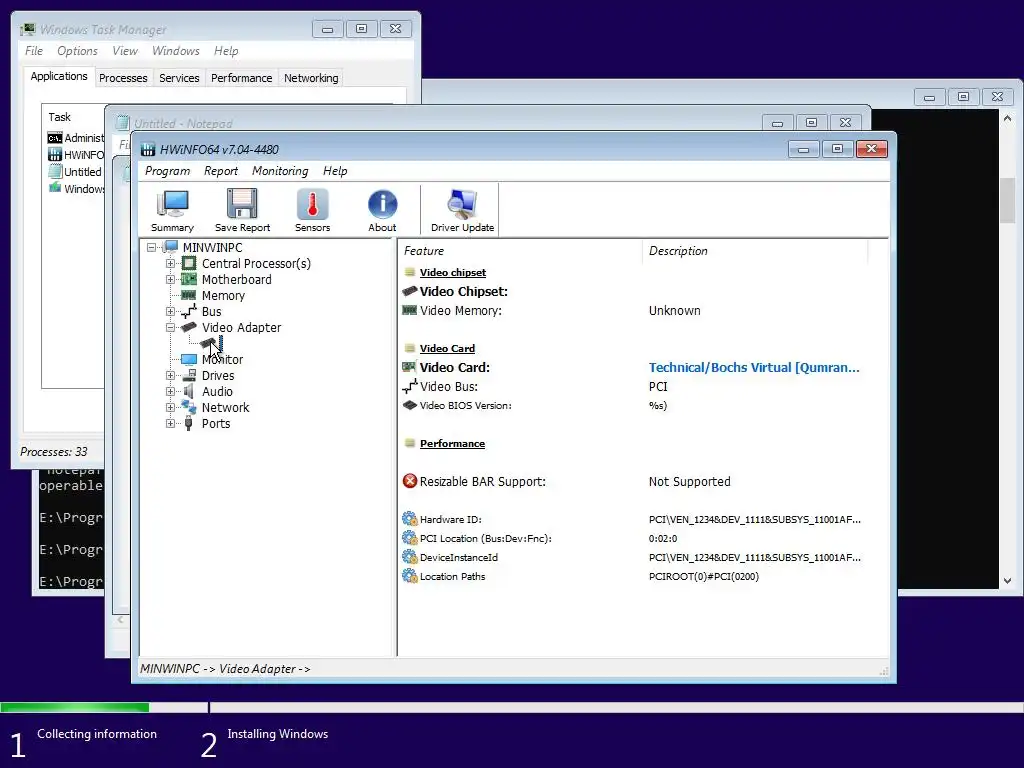
Task: Select the Motherboard icon in tree
Action: click(189, 280)
